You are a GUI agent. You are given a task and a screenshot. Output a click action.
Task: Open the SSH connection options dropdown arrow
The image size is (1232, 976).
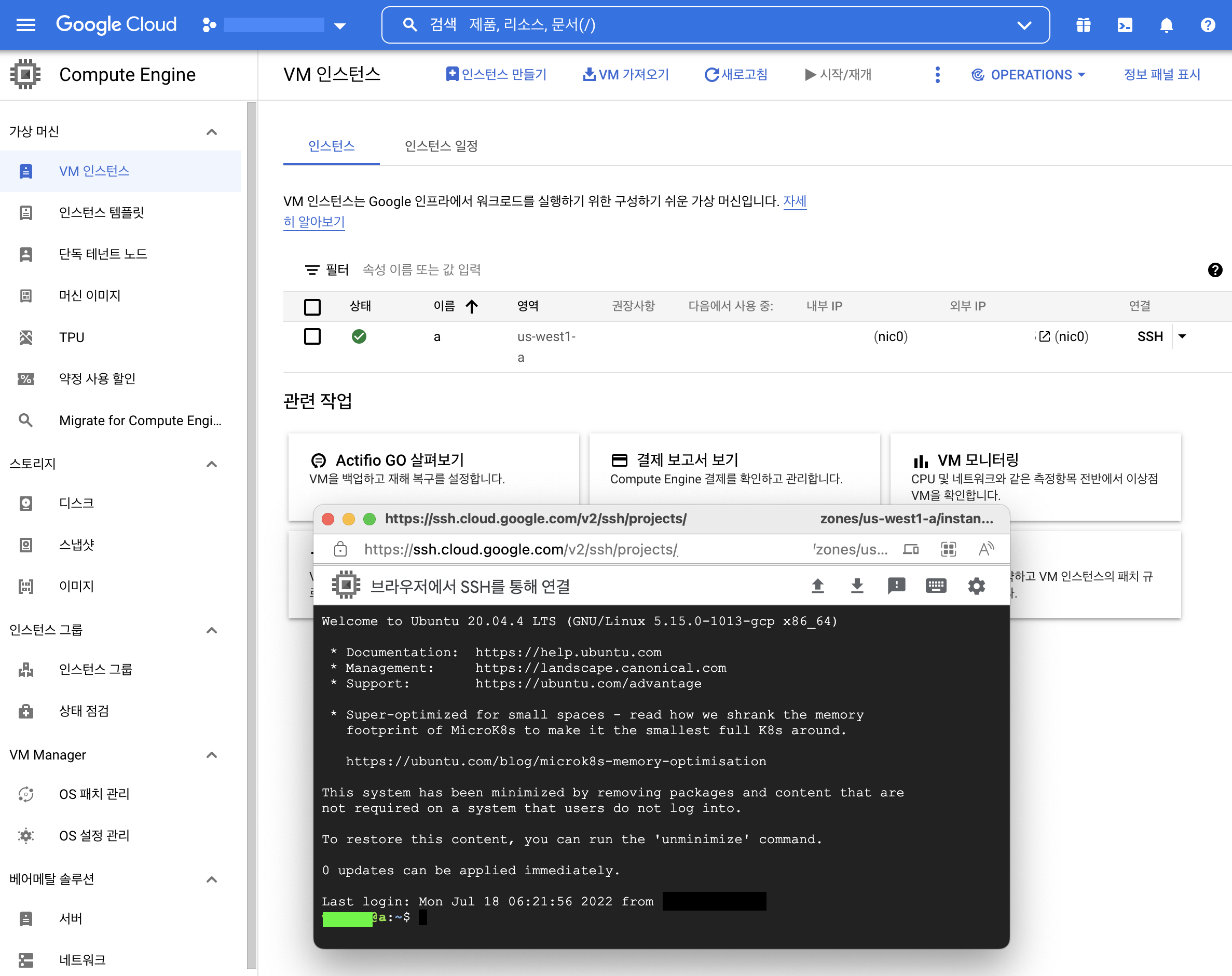coord(1182,336)
